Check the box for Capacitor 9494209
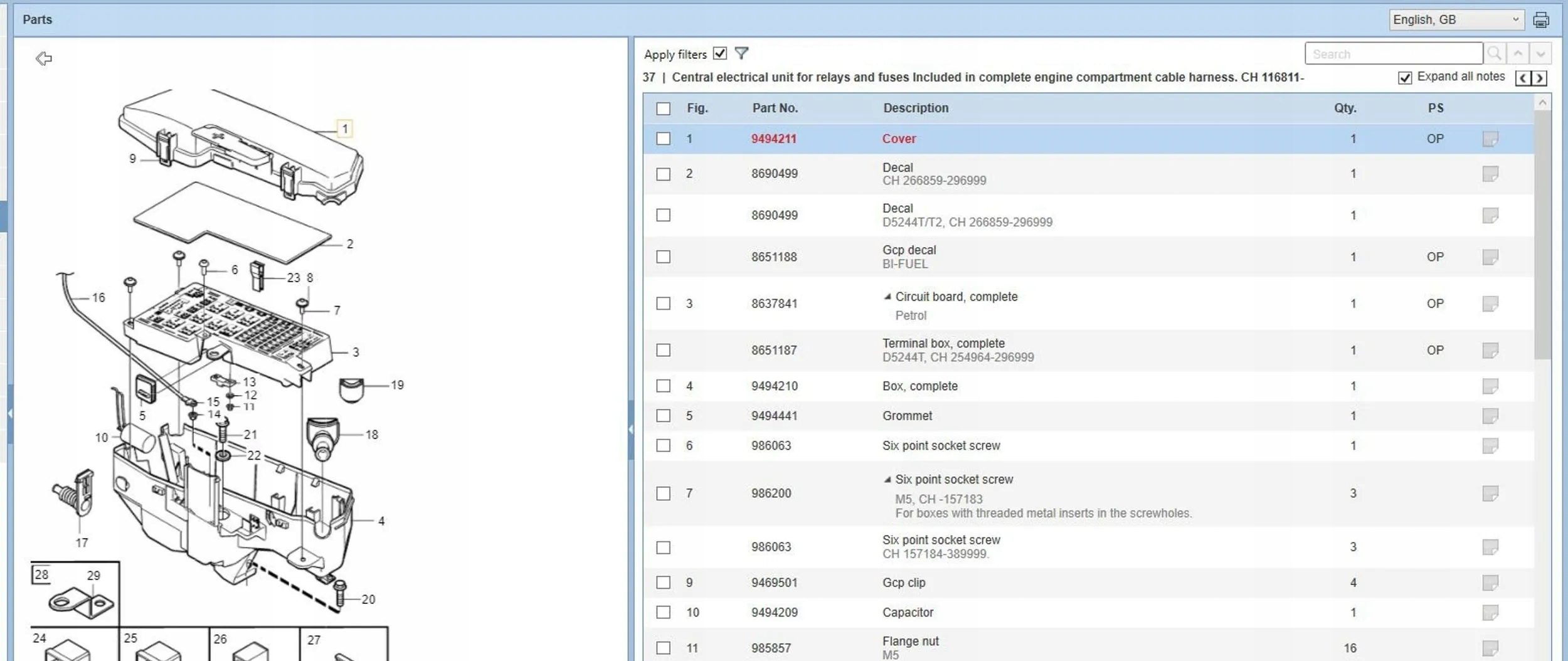 (x=663, y=612)
